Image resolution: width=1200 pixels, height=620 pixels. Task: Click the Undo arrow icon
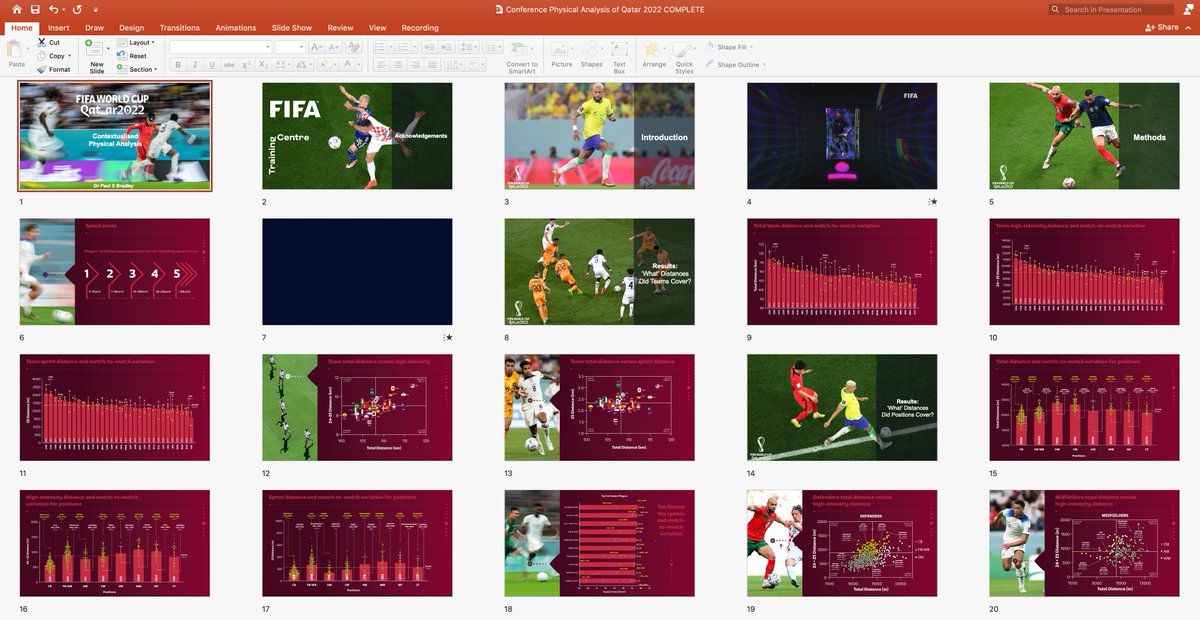(x=55, y=9)
